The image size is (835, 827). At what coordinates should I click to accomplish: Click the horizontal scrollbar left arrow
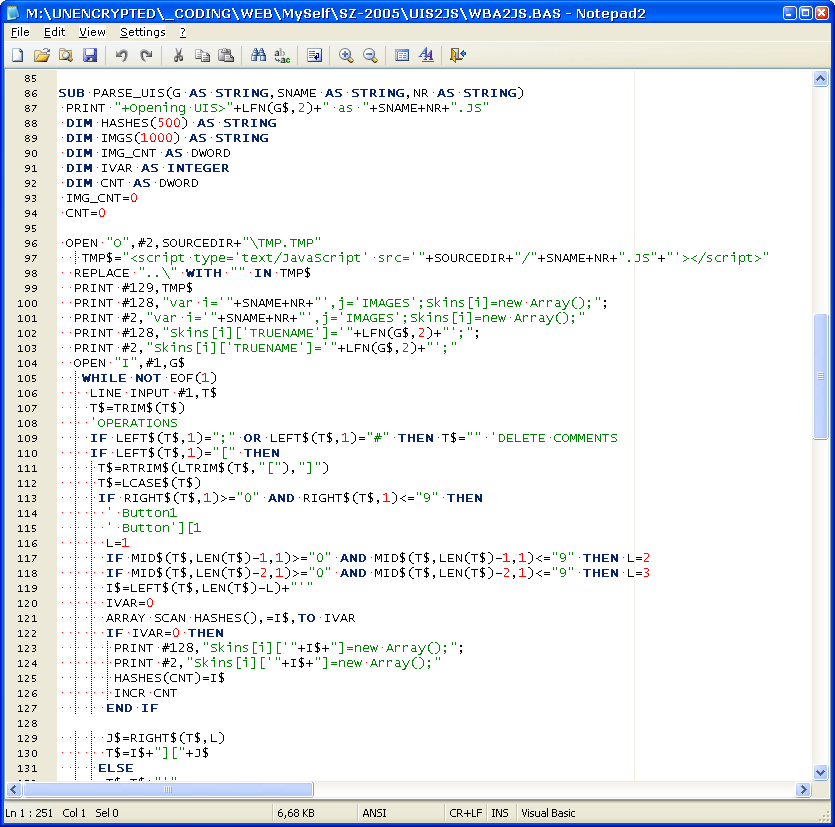coord(14,789)
